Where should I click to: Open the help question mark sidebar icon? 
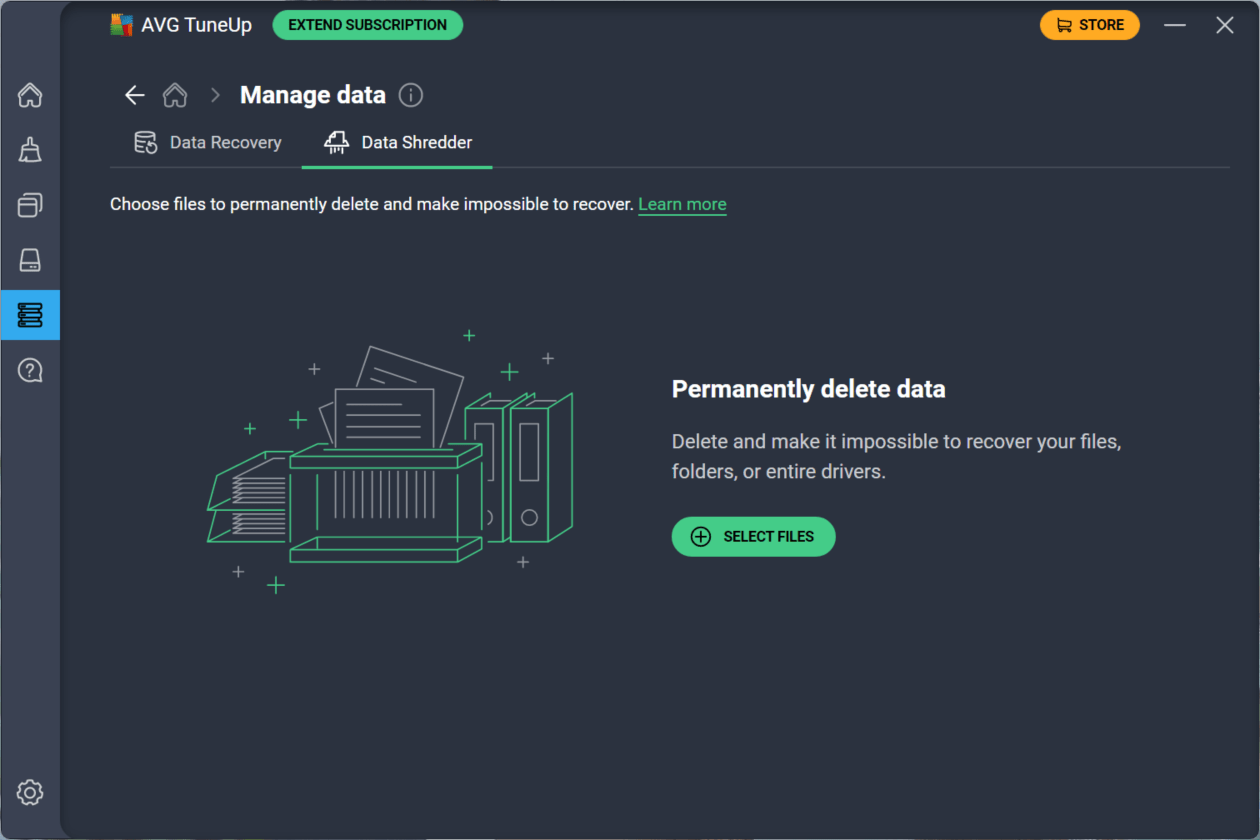tap(30, 371)
